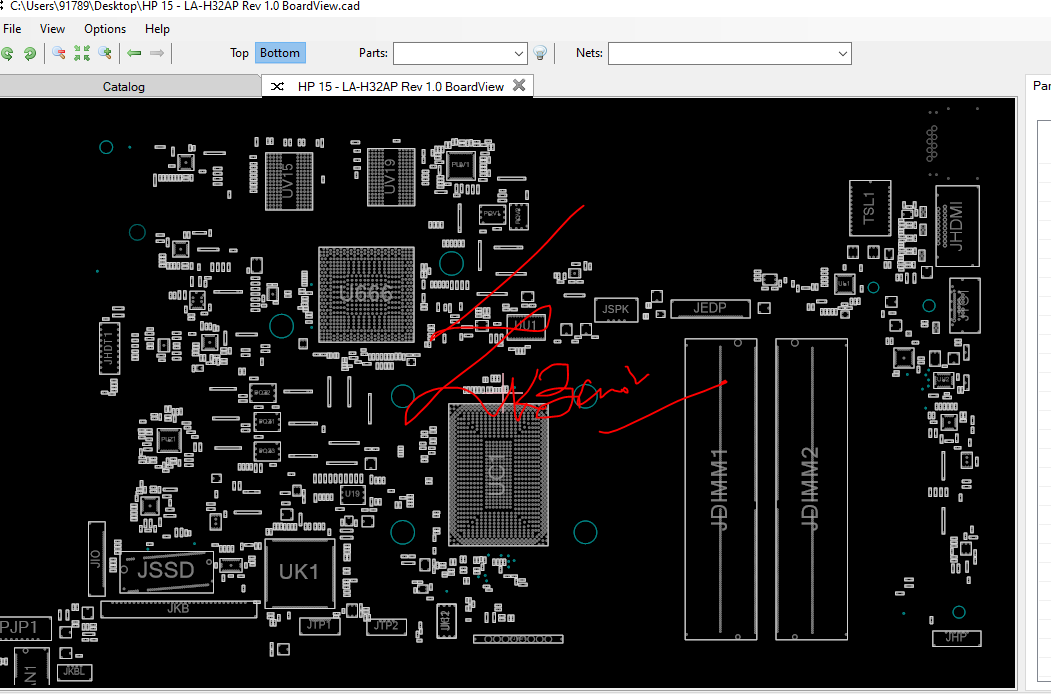Switch to Top board side

coord(239,53)
